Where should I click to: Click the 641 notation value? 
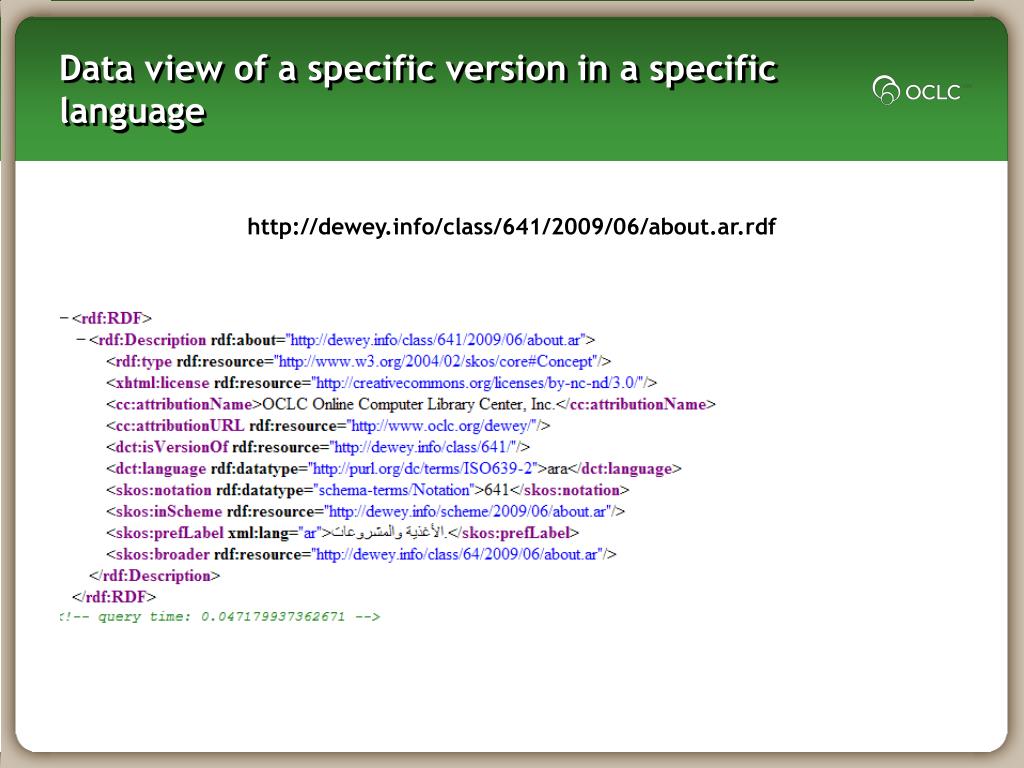tap(497, 490)
